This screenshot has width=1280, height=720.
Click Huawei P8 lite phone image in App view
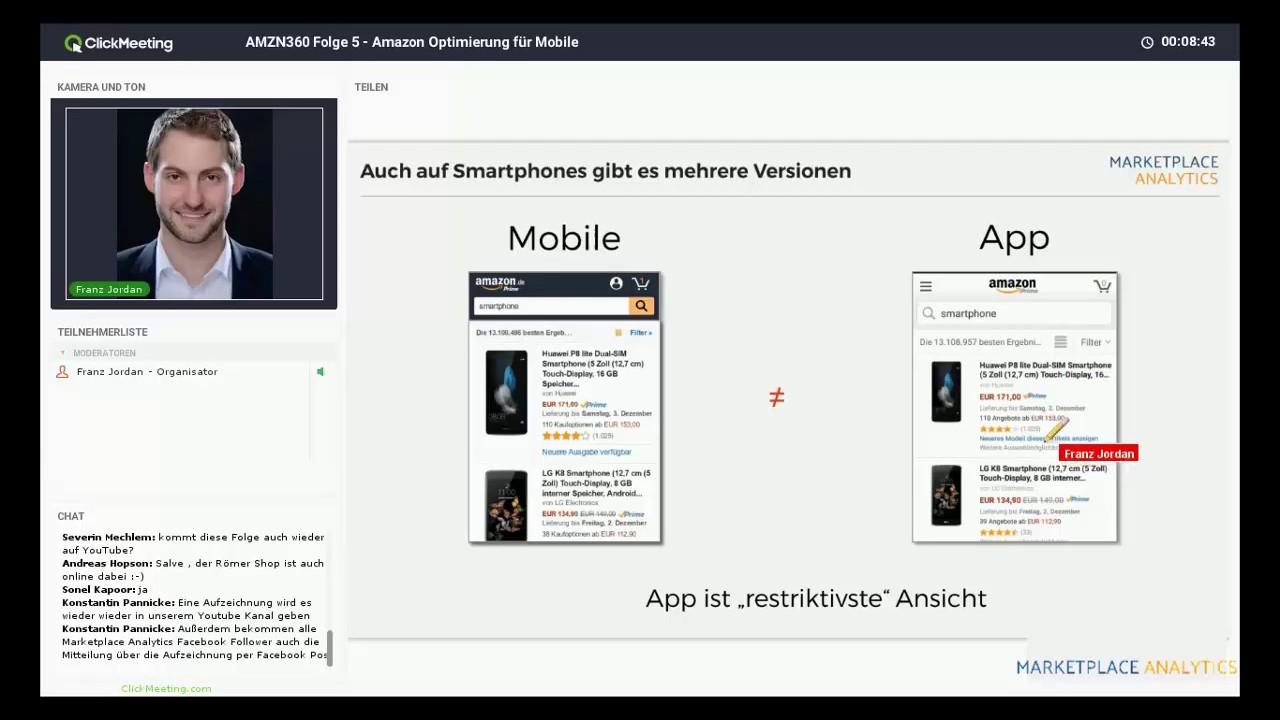point(946,392)
